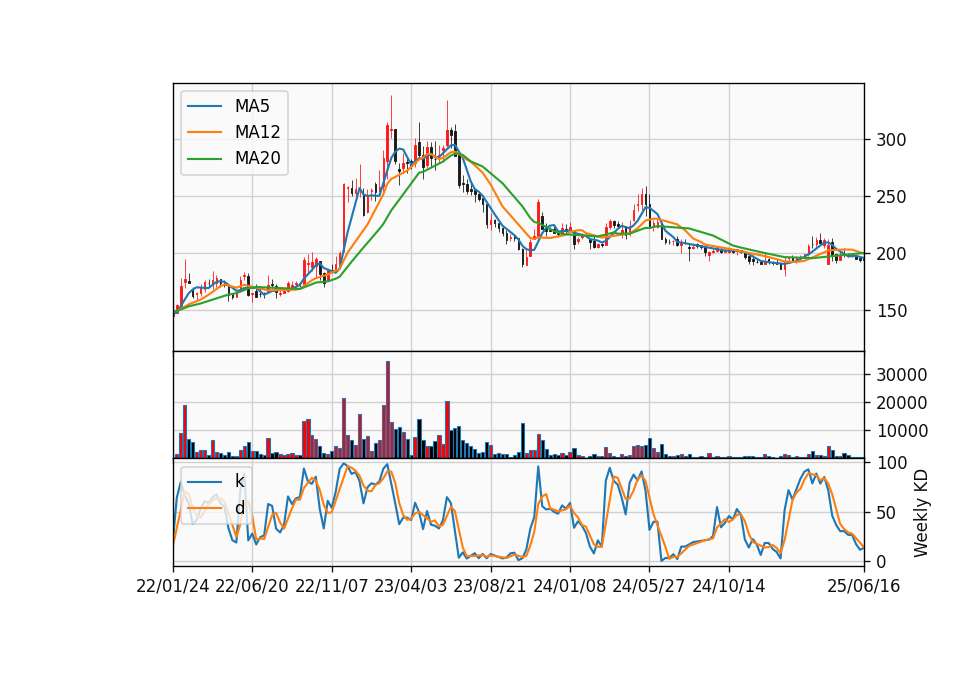This screenshot has height=690, width=960.
Task: Click the 24/01/08 date label
Action: click(x=570, y=586)
